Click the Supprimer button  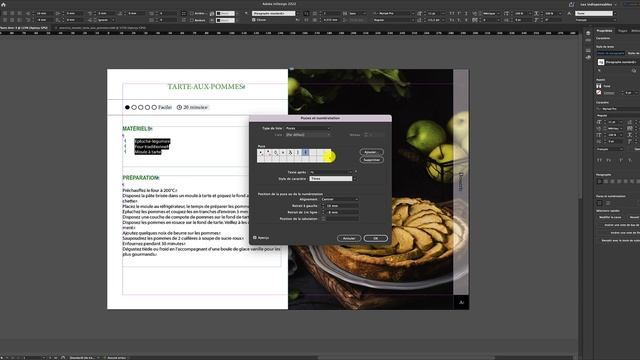pos(371,160)
